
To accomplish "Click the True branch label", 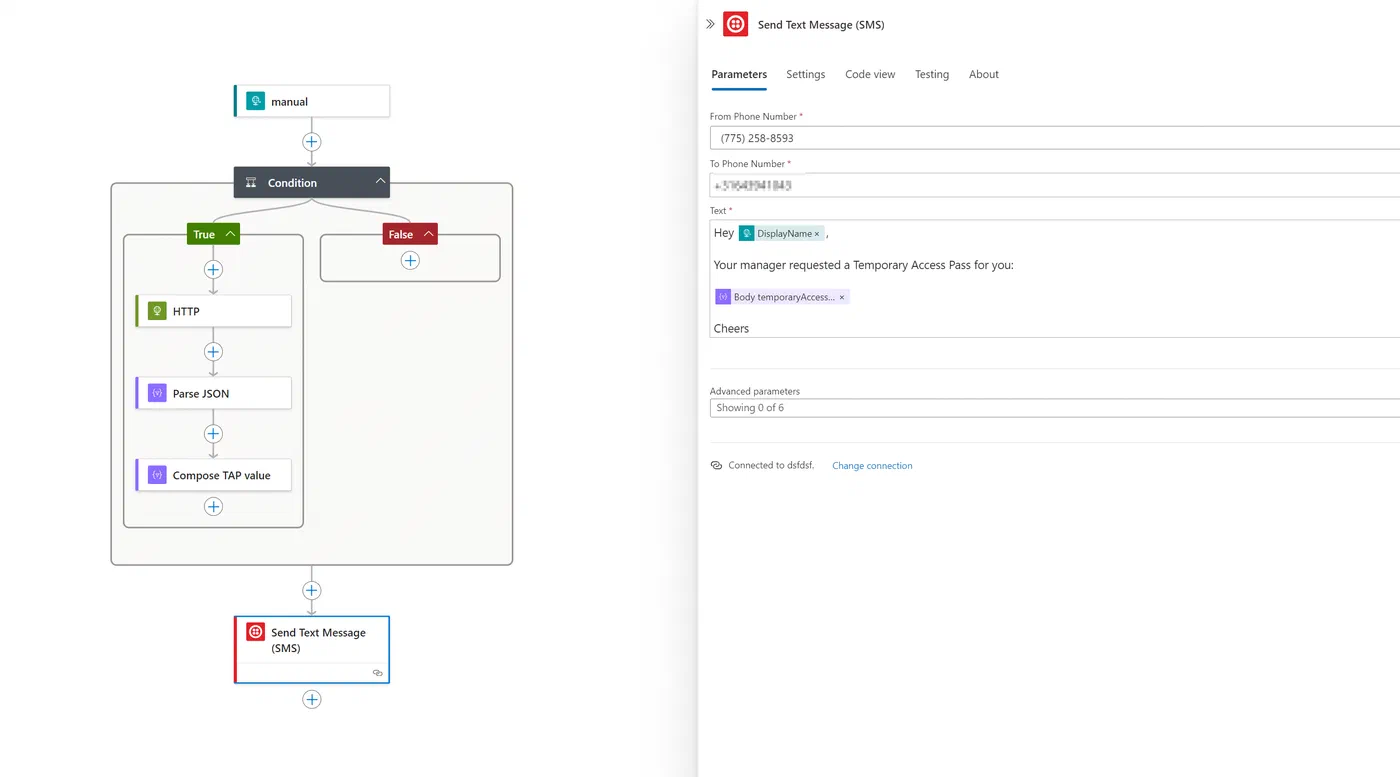I will (x=204, y=234).
